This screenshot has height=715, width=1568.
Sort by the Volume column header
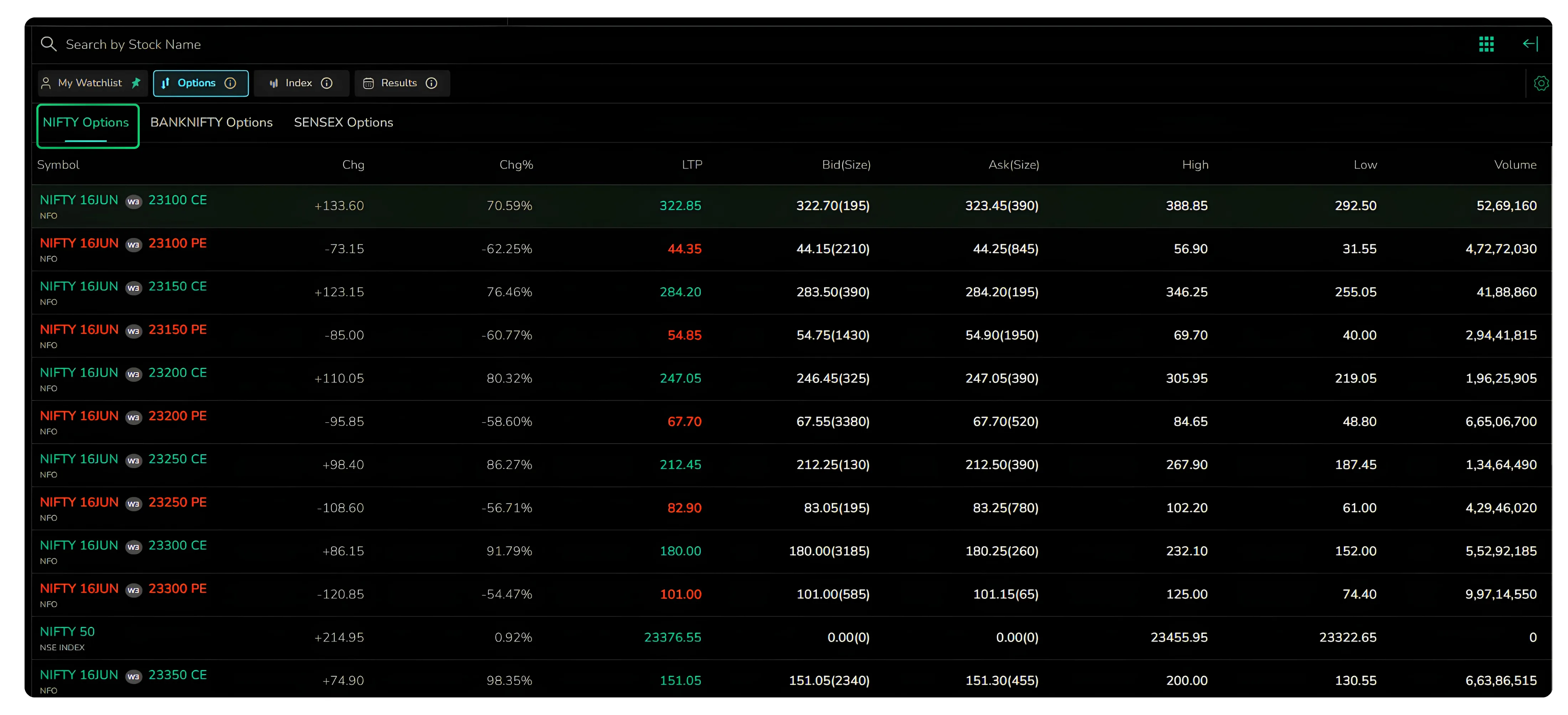pos(1515,165)
